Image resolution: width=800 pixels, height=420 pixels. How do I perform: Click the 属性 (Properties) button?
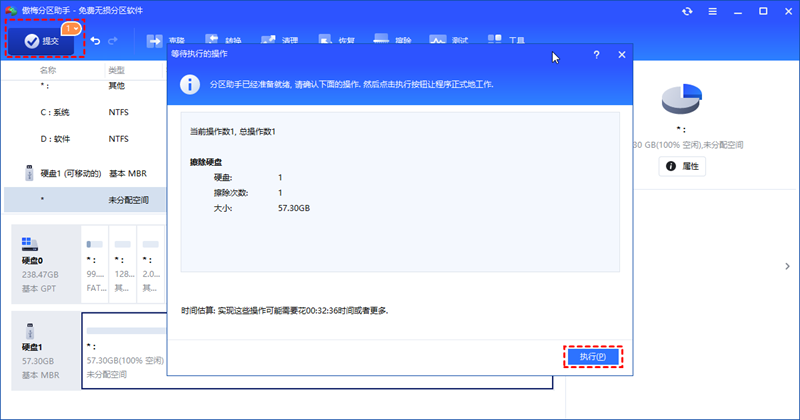click(682, 166)
